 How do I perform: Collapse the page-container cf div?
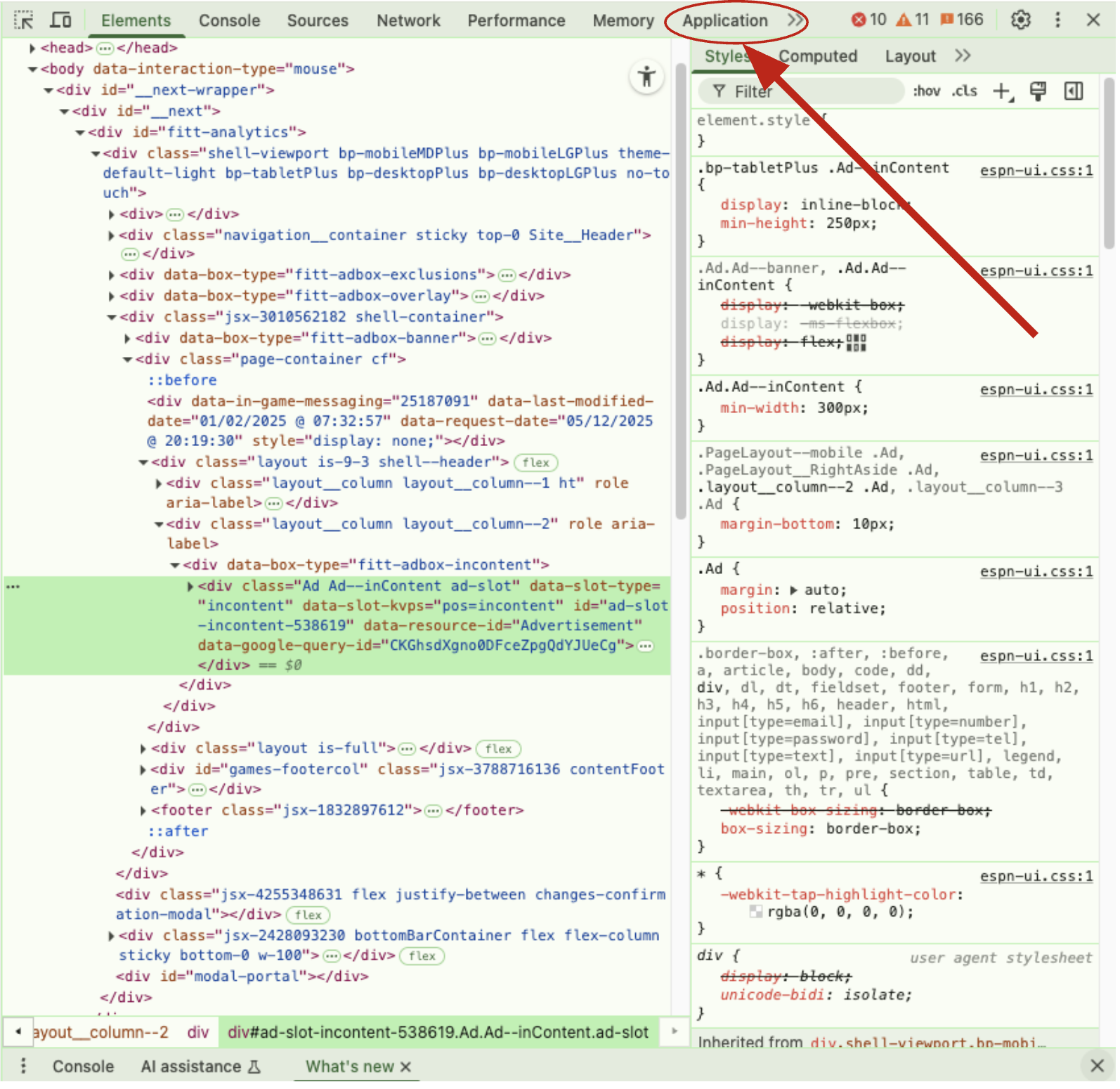pos(128,361)
